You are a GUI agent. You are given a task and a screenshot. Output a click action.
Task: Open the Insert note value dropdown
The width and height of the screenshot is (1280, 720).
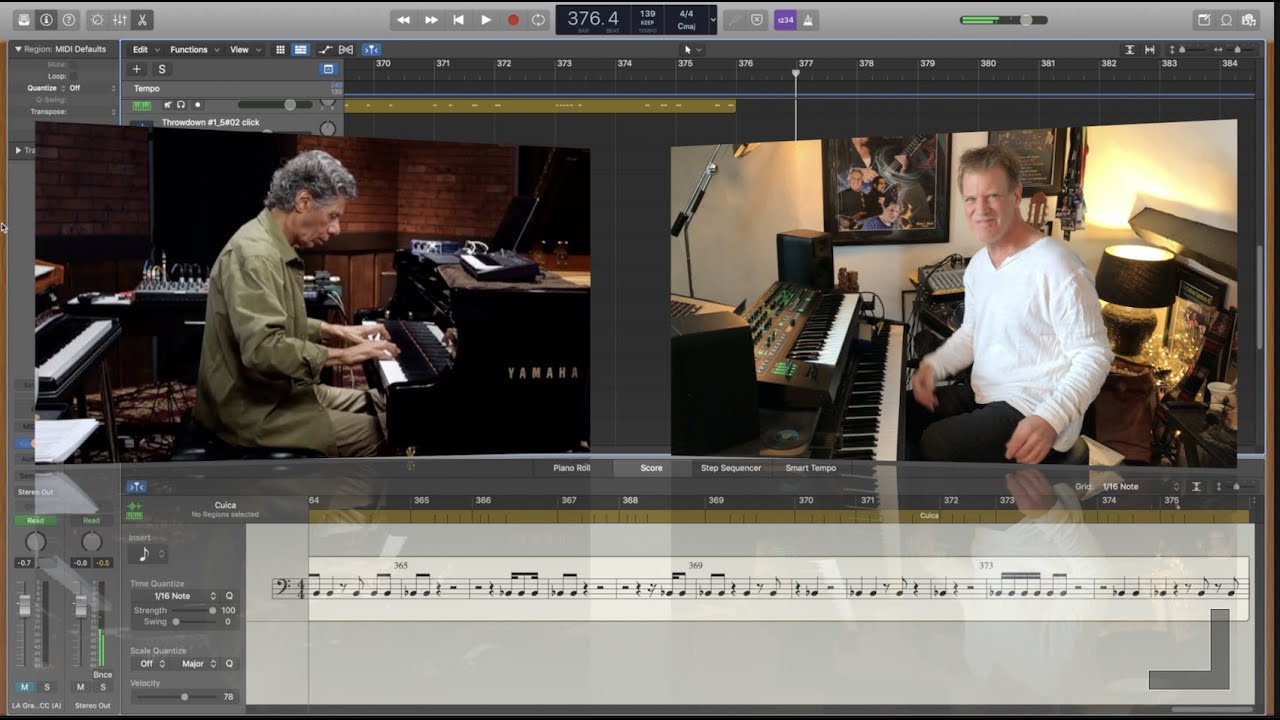[149, 554]
